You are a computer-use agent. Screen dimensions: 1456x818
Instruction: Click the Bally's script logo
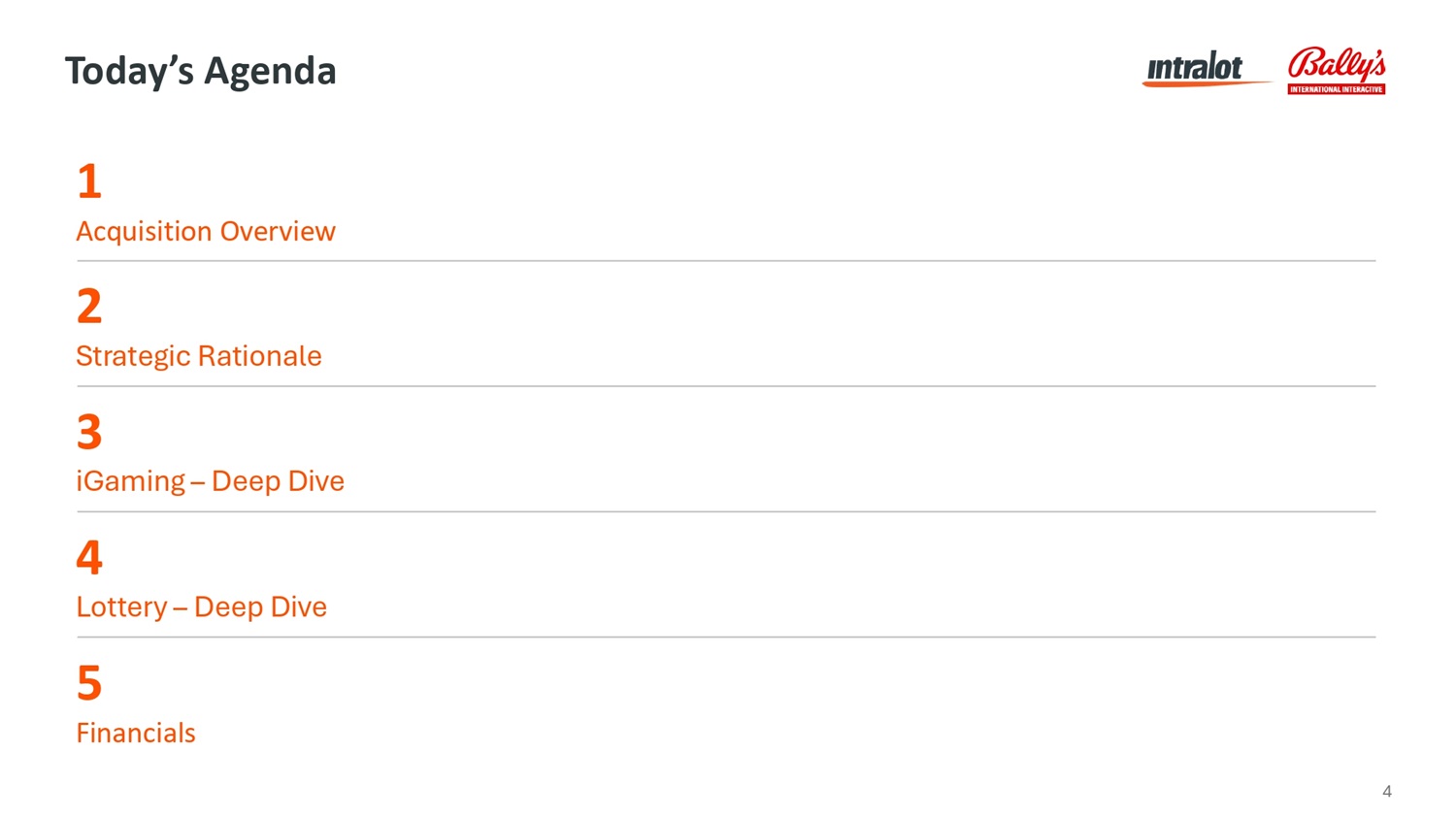coord(1336,64)
